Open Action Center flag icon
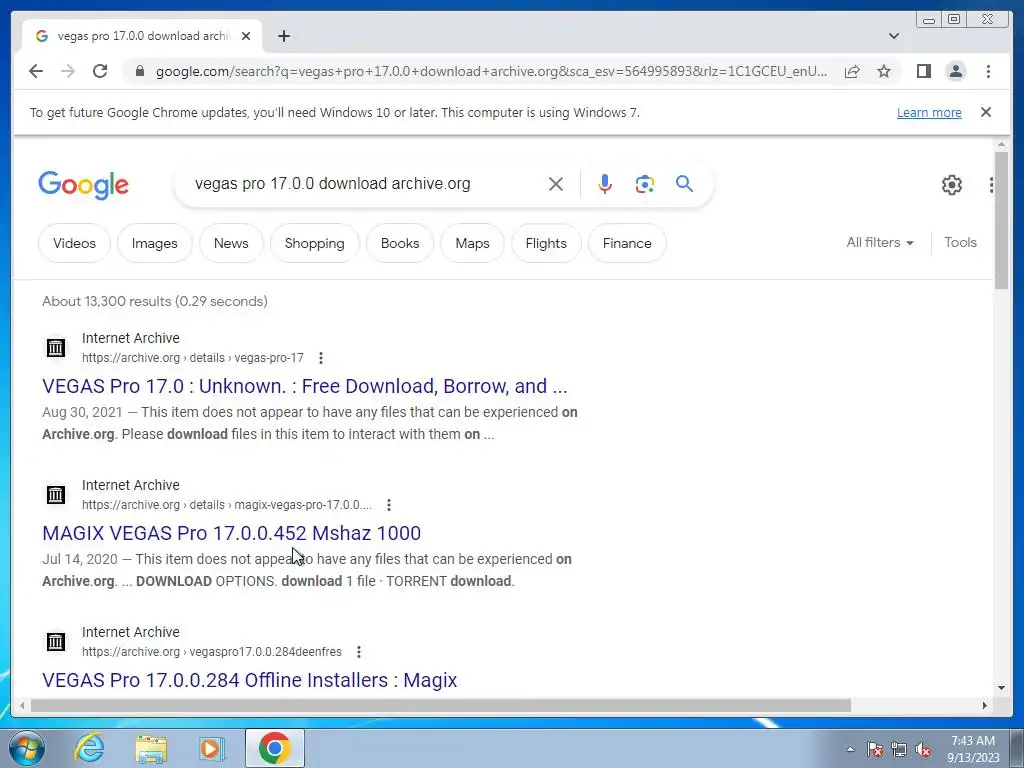Screen dimensions: 1024x768 (875, 749)
